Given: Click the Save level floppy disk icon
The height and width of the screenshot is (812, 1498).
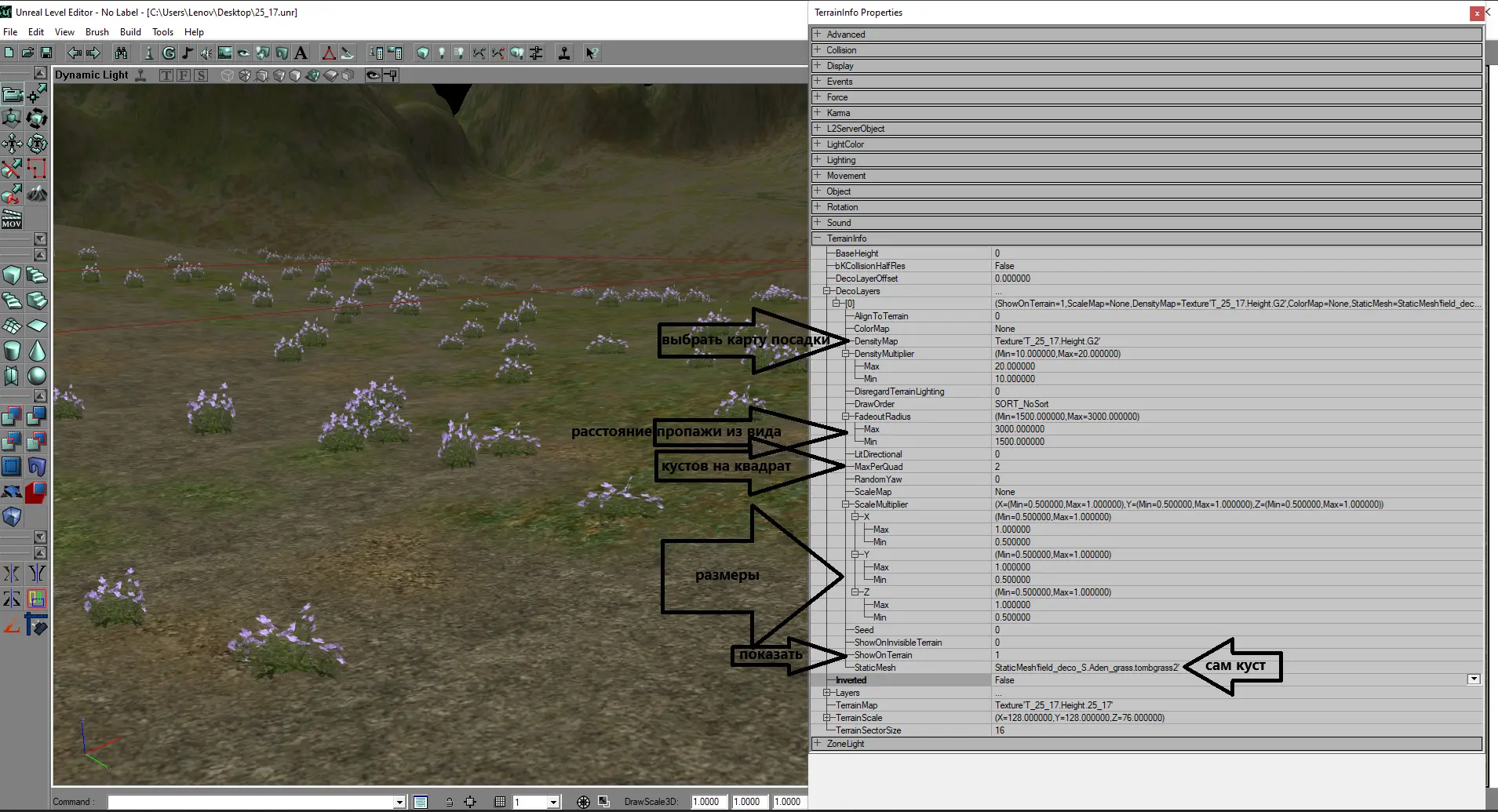Looking at the screenshot, I should [46, 53].
